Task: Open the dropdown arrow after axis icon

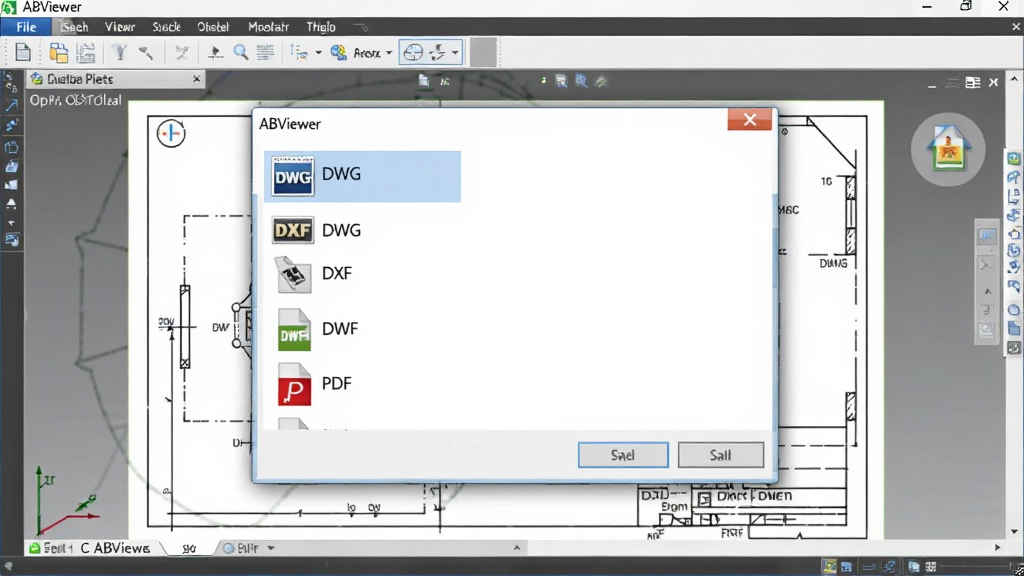Action: pos(455,53)
